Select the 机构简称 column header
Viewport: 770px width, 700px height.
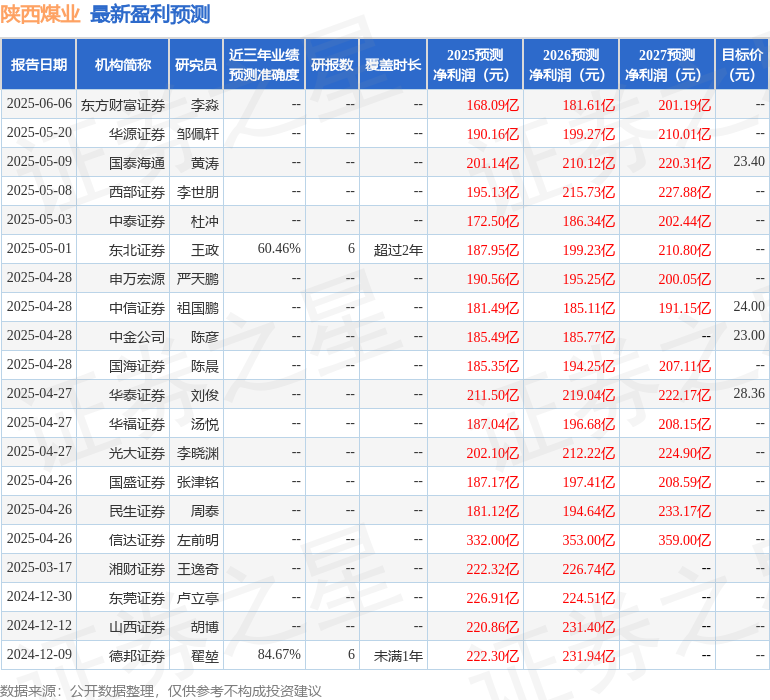(x=122, y=65)
